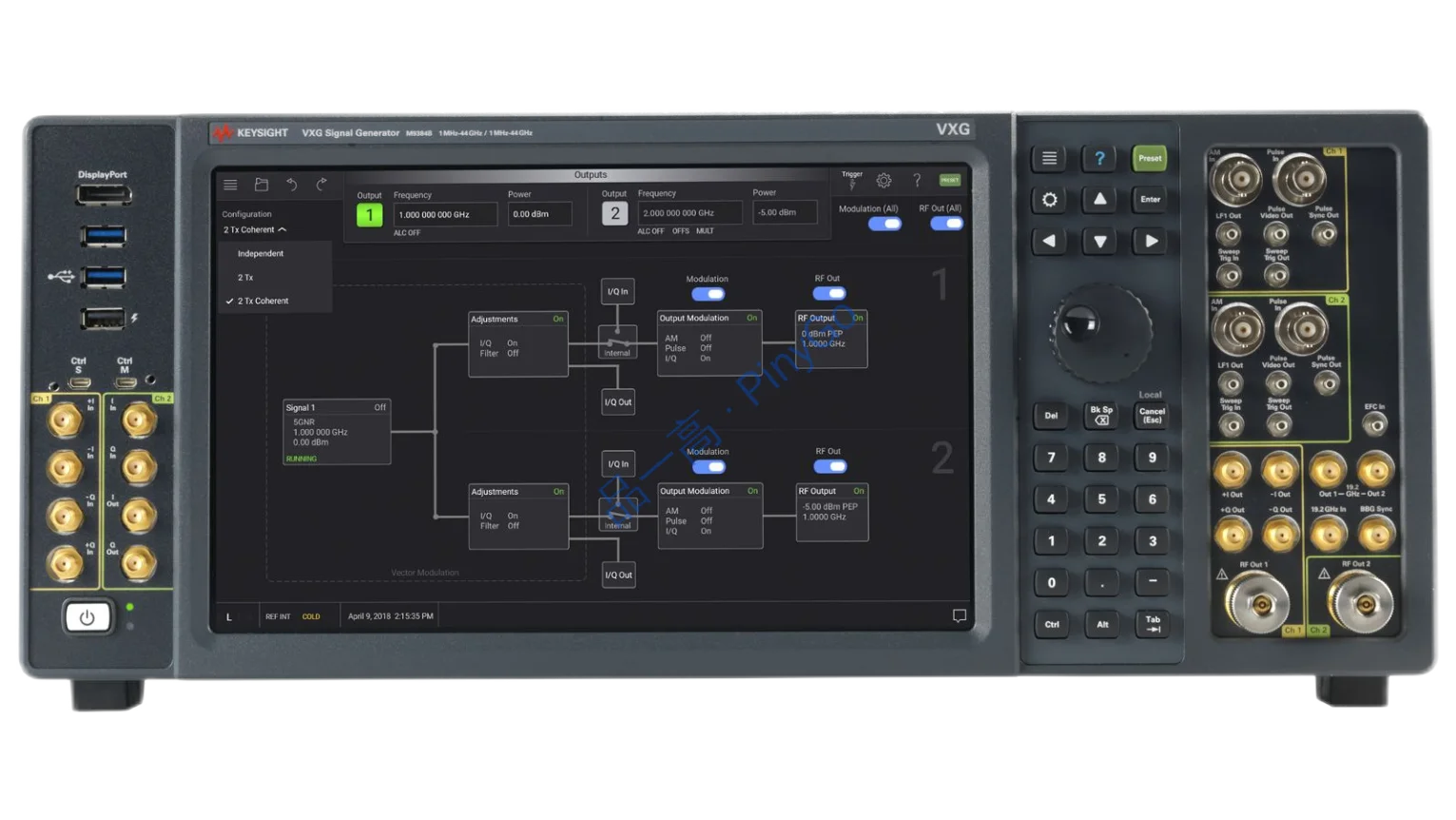
Task: Select the Output 2 indicator
Action: 614,214
